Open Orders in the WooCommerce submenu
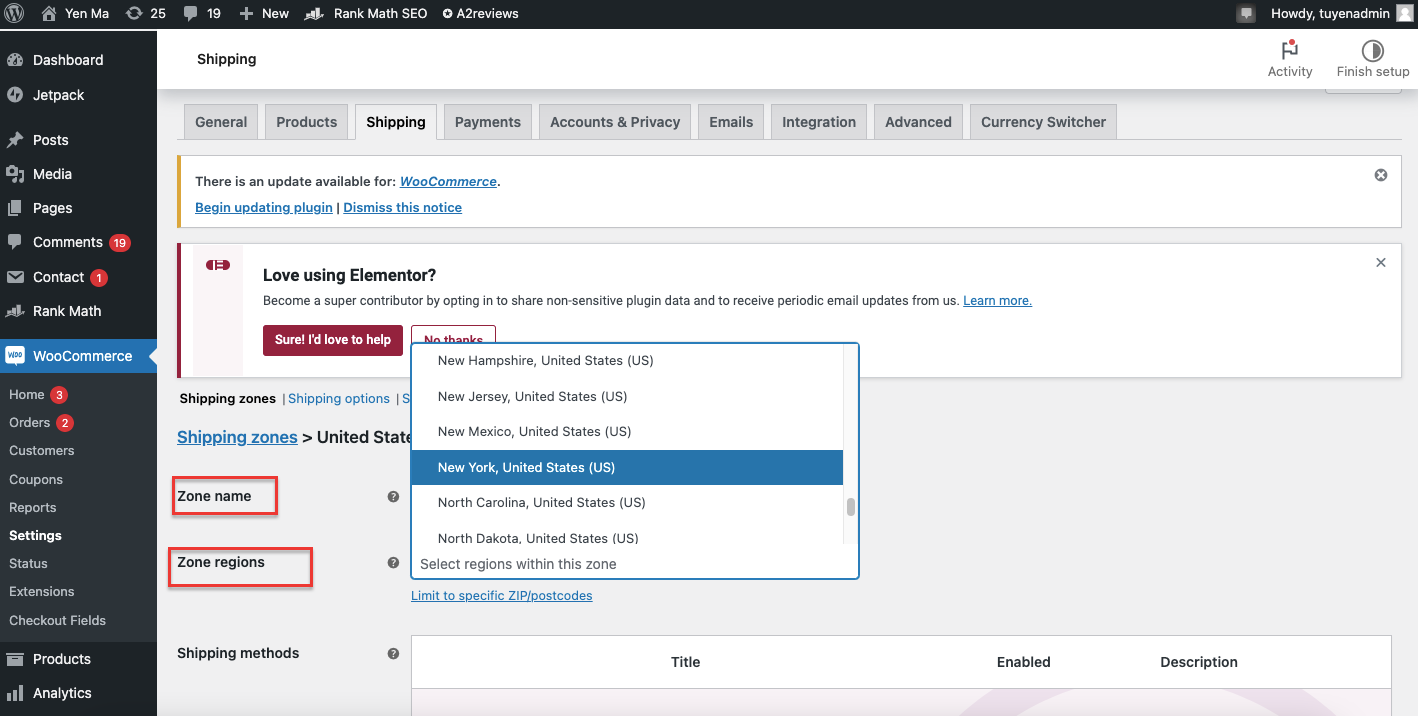 [x=30, y=423]
